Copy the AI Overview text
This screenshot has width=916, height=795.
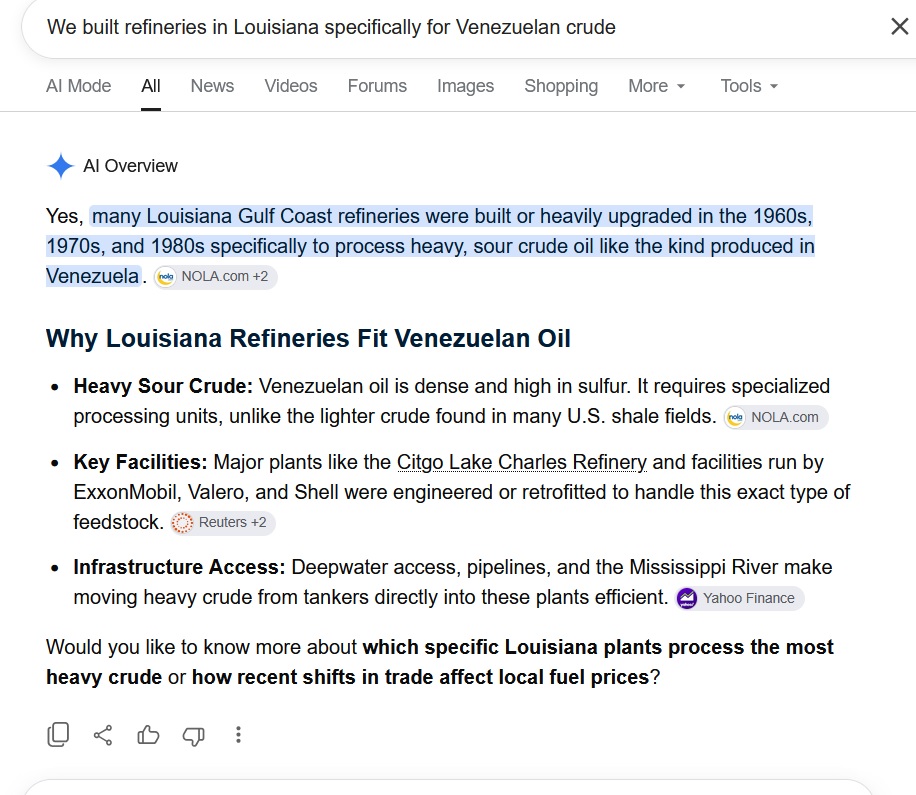coord(58,734)
